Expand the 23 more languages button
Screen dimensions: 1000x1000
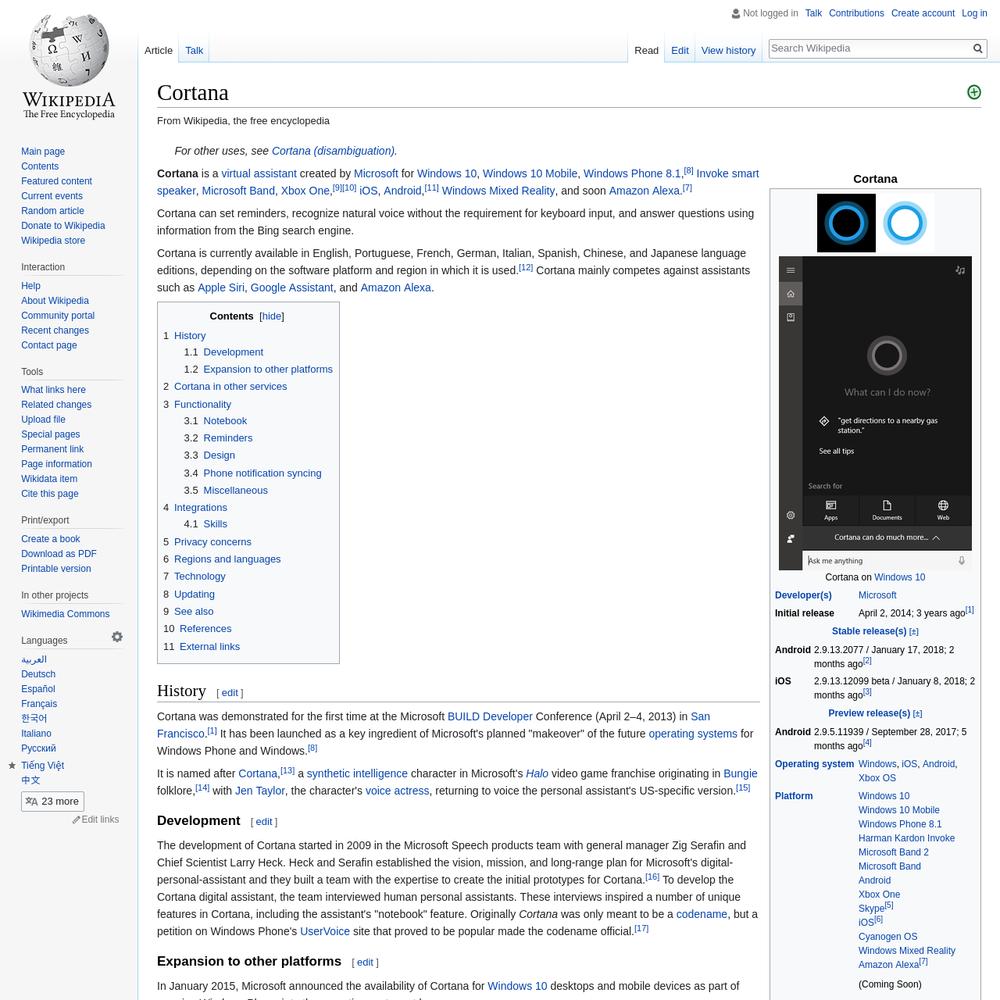click(x=52, y=801)
